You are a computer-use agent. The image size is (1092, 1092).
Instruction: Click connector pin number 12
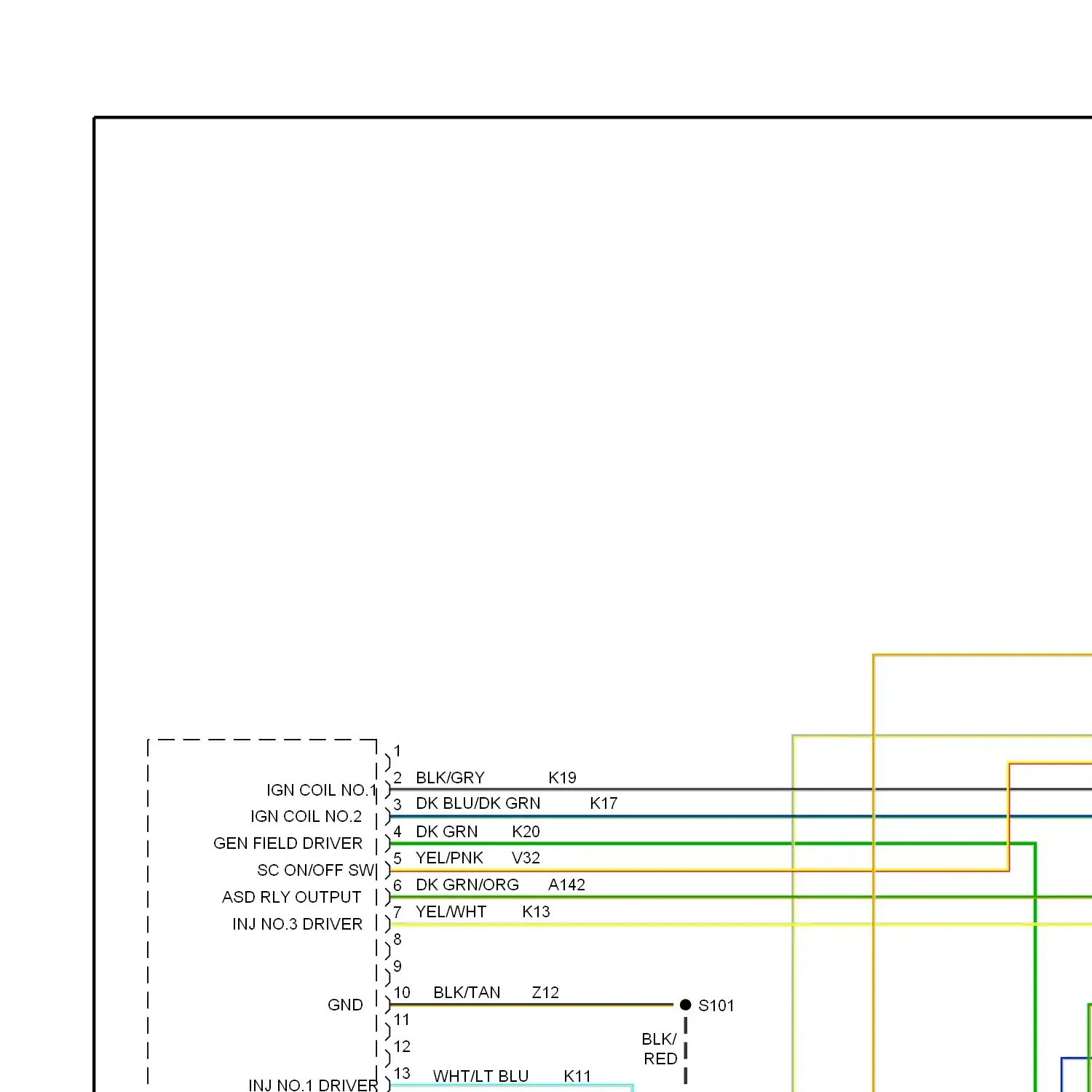[402, 1046]
